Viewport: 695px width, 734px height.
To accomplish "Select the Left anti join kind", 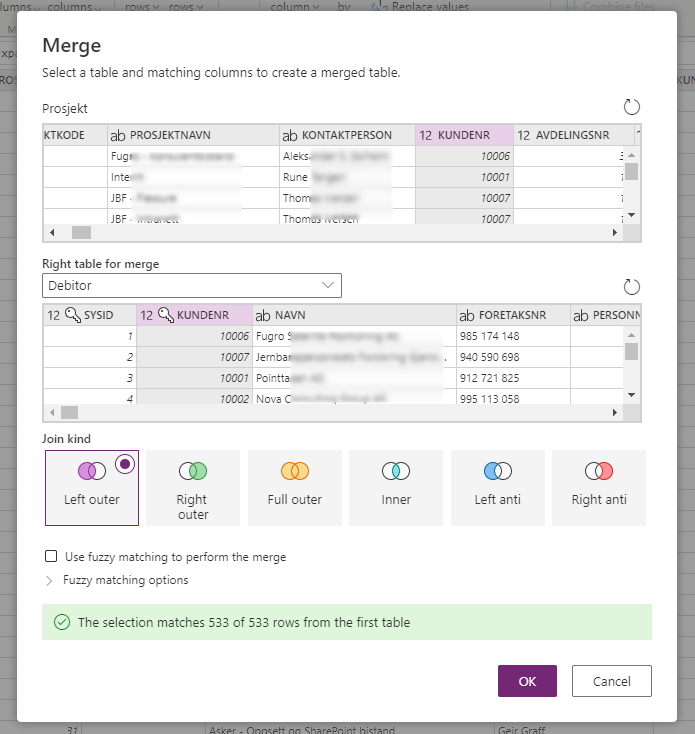I will point(497,488).
